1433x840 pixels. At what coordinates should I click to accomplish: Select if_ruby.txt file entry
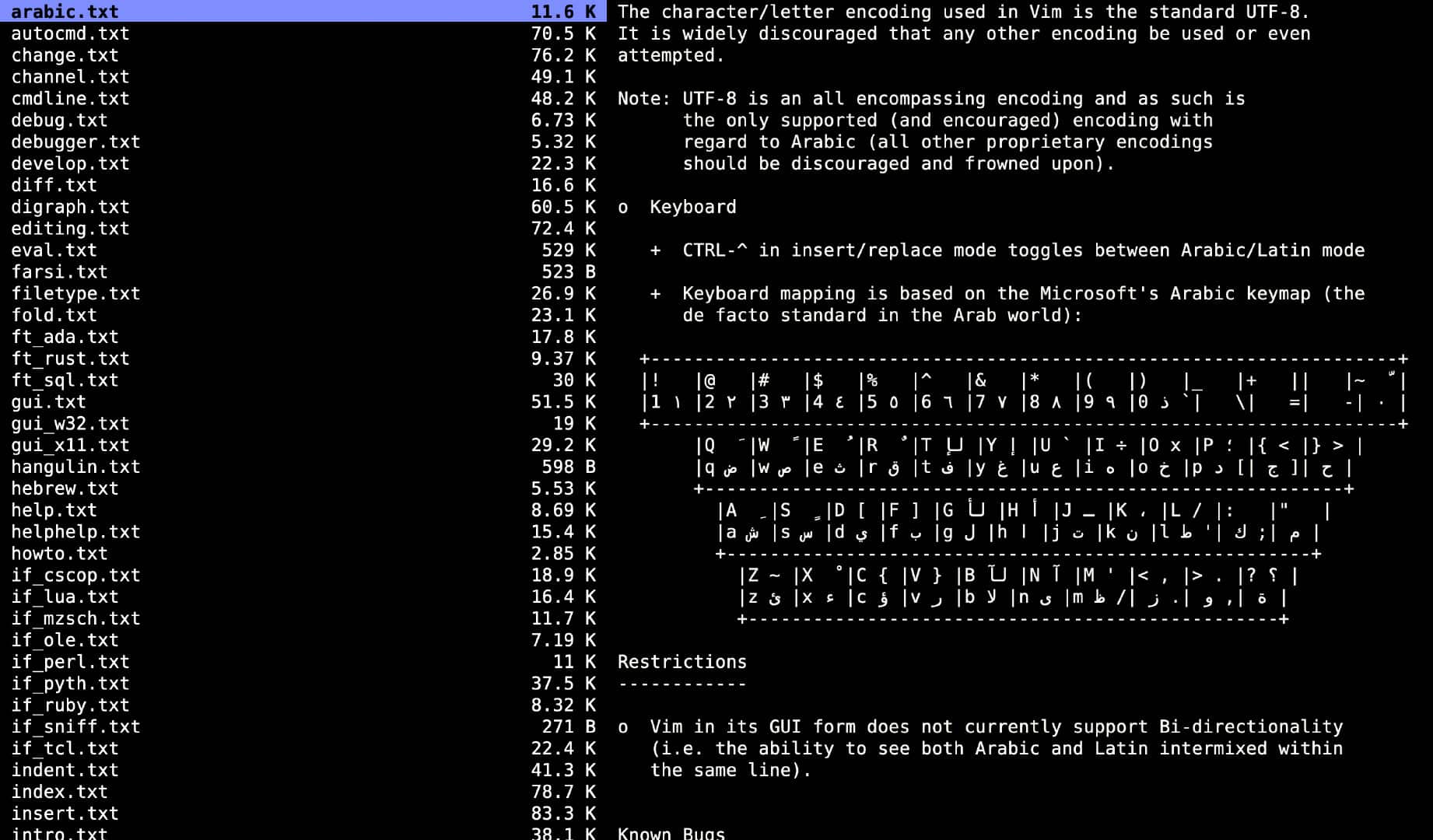303,705
